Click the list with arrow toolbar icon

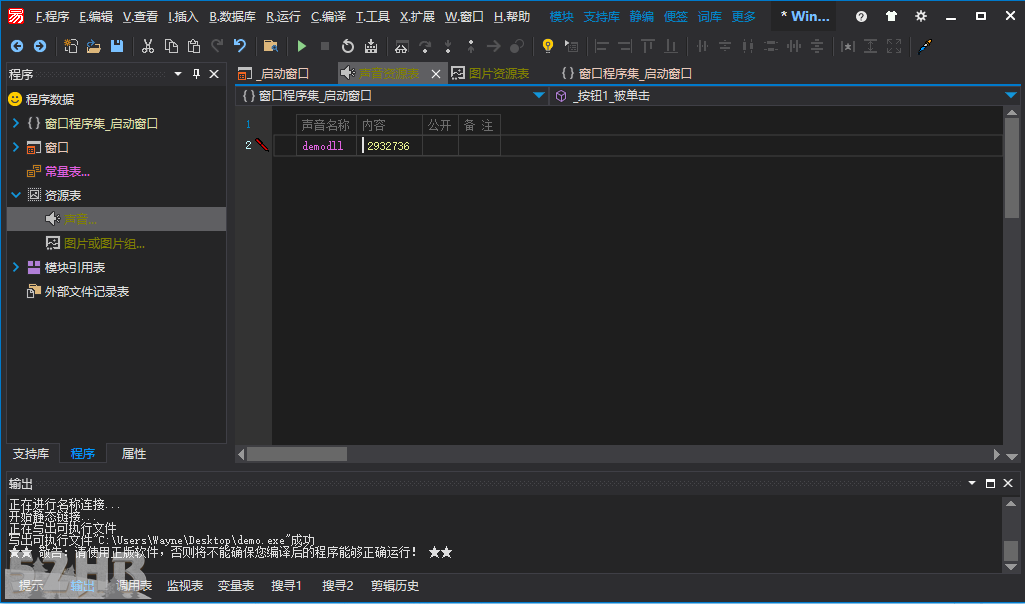[571, 46]
